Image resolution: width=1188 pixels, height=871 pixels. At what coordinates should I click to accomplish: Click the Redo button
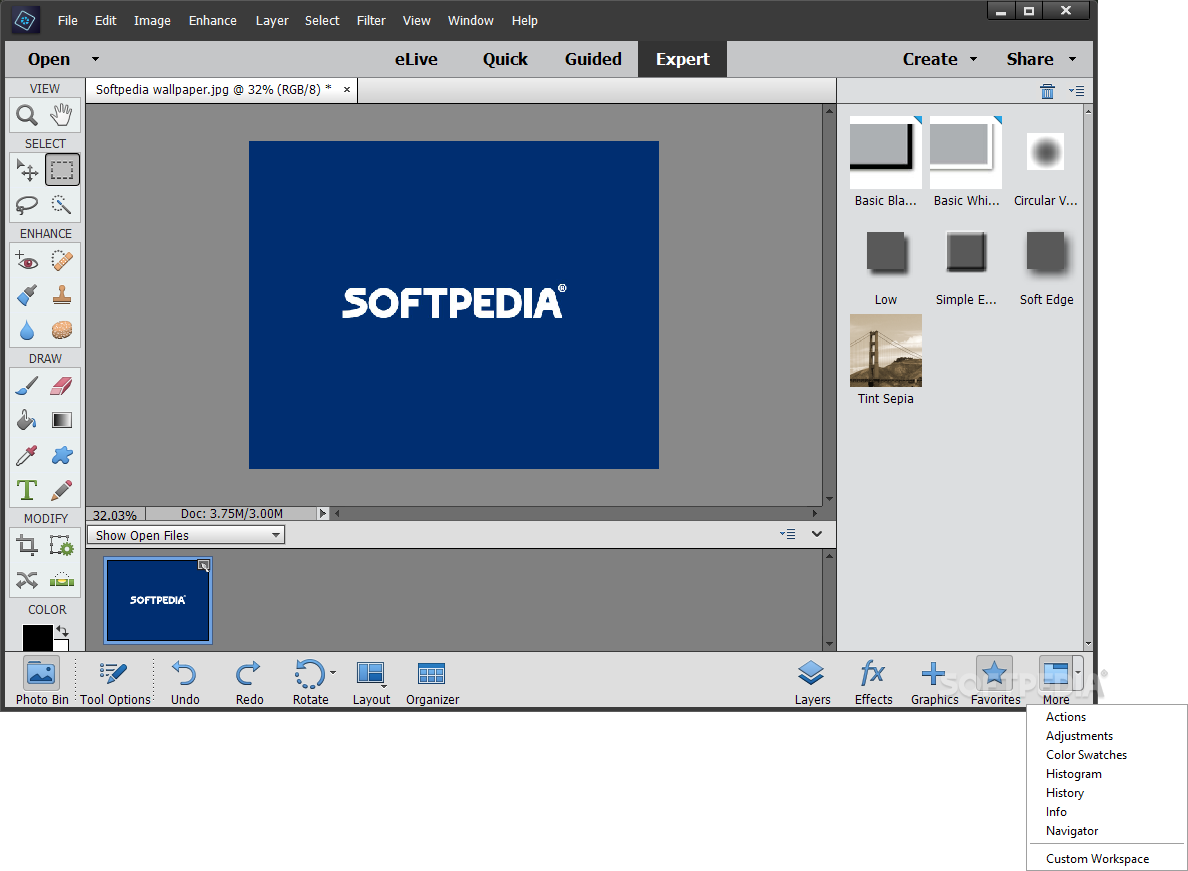coord(249,682)
